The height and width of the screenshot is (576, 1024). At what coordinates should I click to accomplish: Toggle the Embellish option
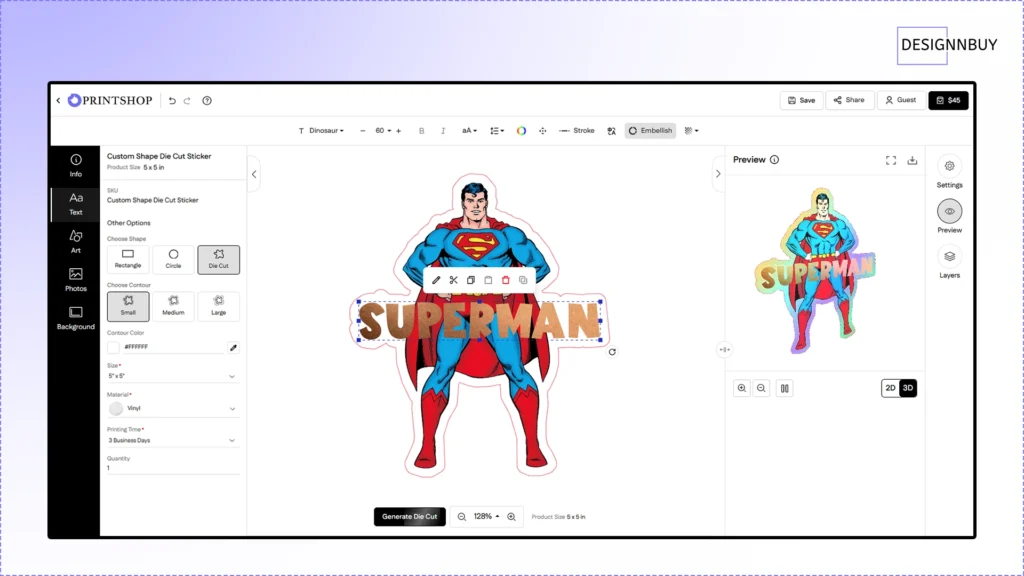[x=650, y=131]
